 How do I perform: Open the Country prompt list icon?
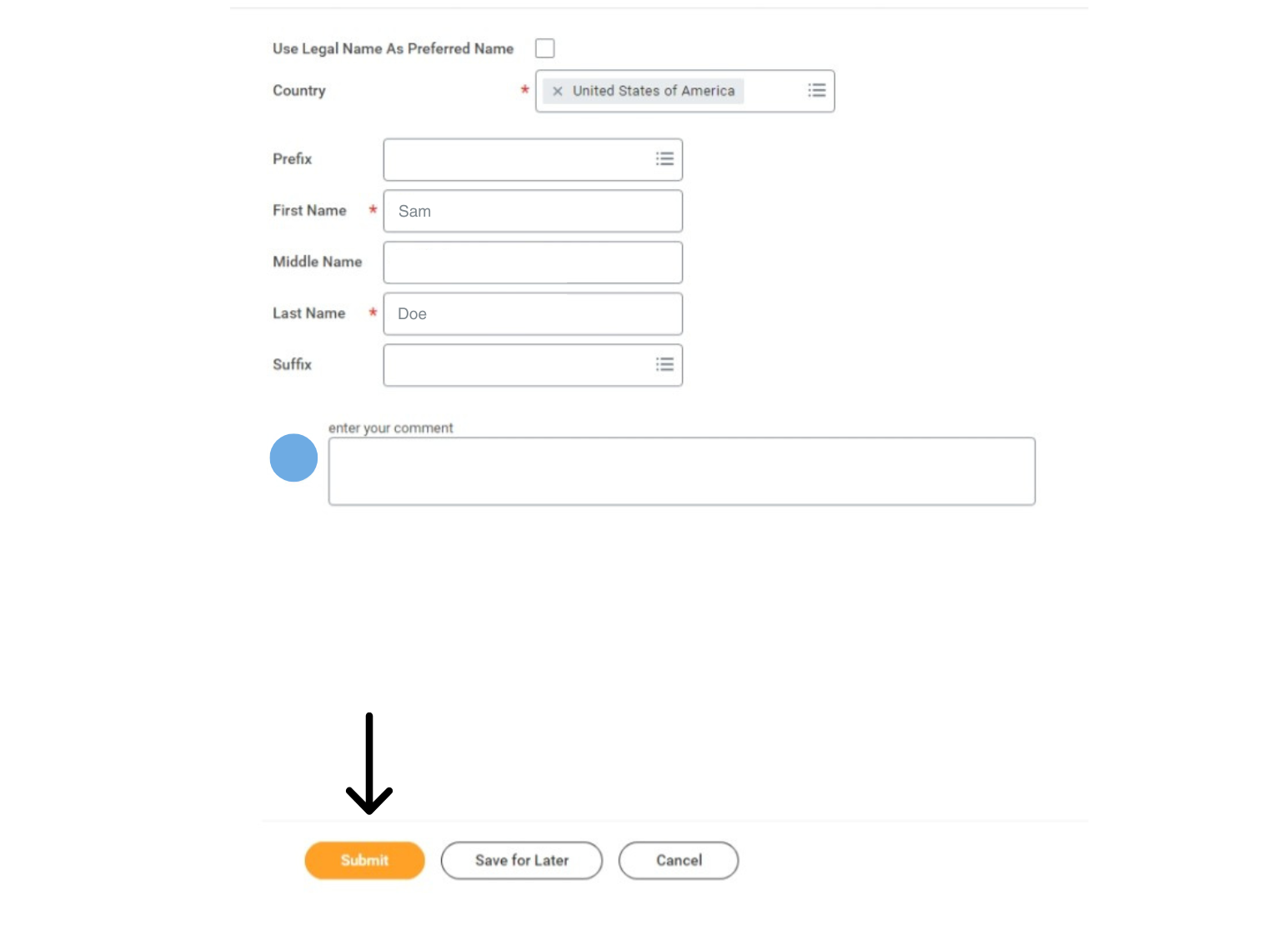pos(817,90)
